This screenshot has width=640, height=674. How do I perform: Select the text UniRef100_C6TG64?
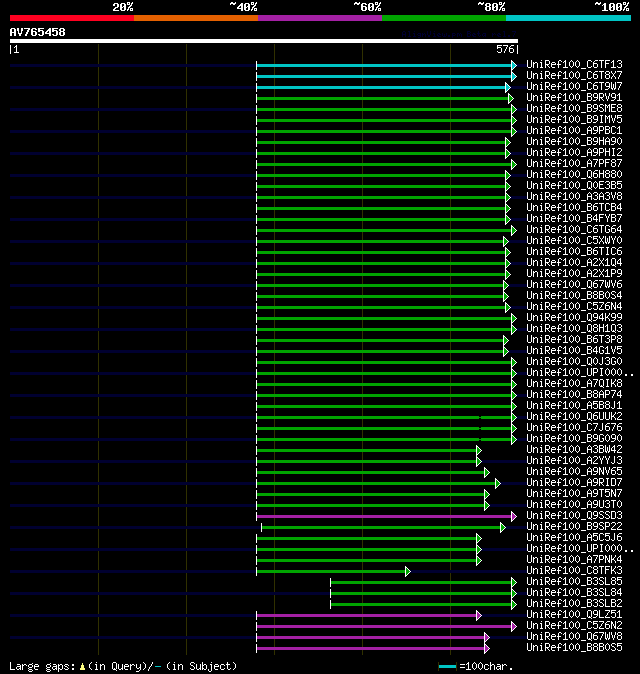[x=574, y=230]
